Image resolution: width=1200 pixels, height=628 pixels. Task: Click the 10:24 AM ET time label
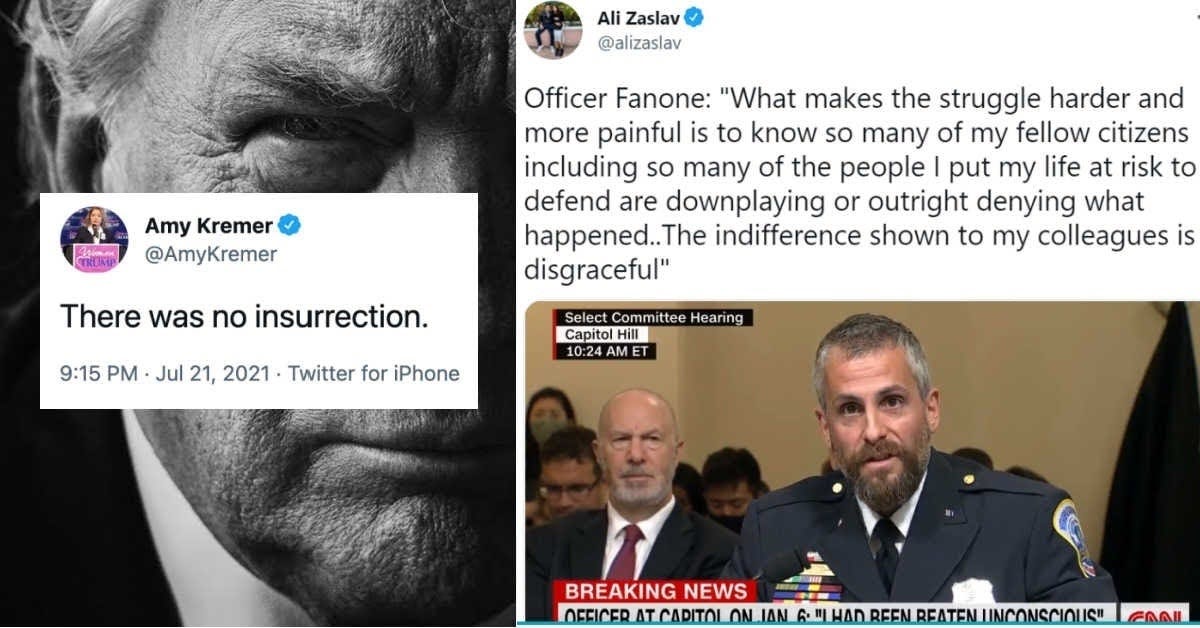point(609,351)
